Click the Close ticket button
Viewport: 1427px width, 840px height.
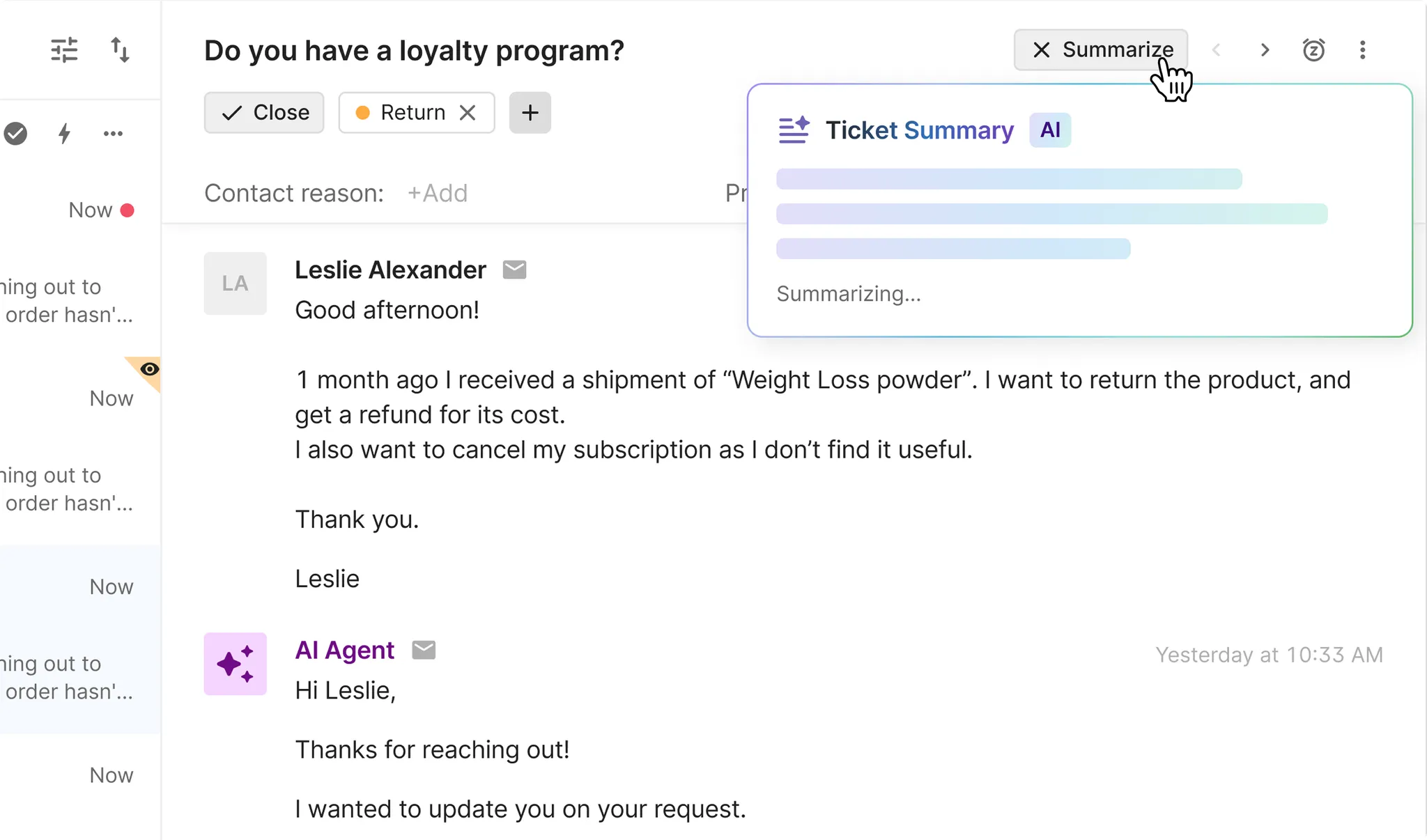point(264,113)
